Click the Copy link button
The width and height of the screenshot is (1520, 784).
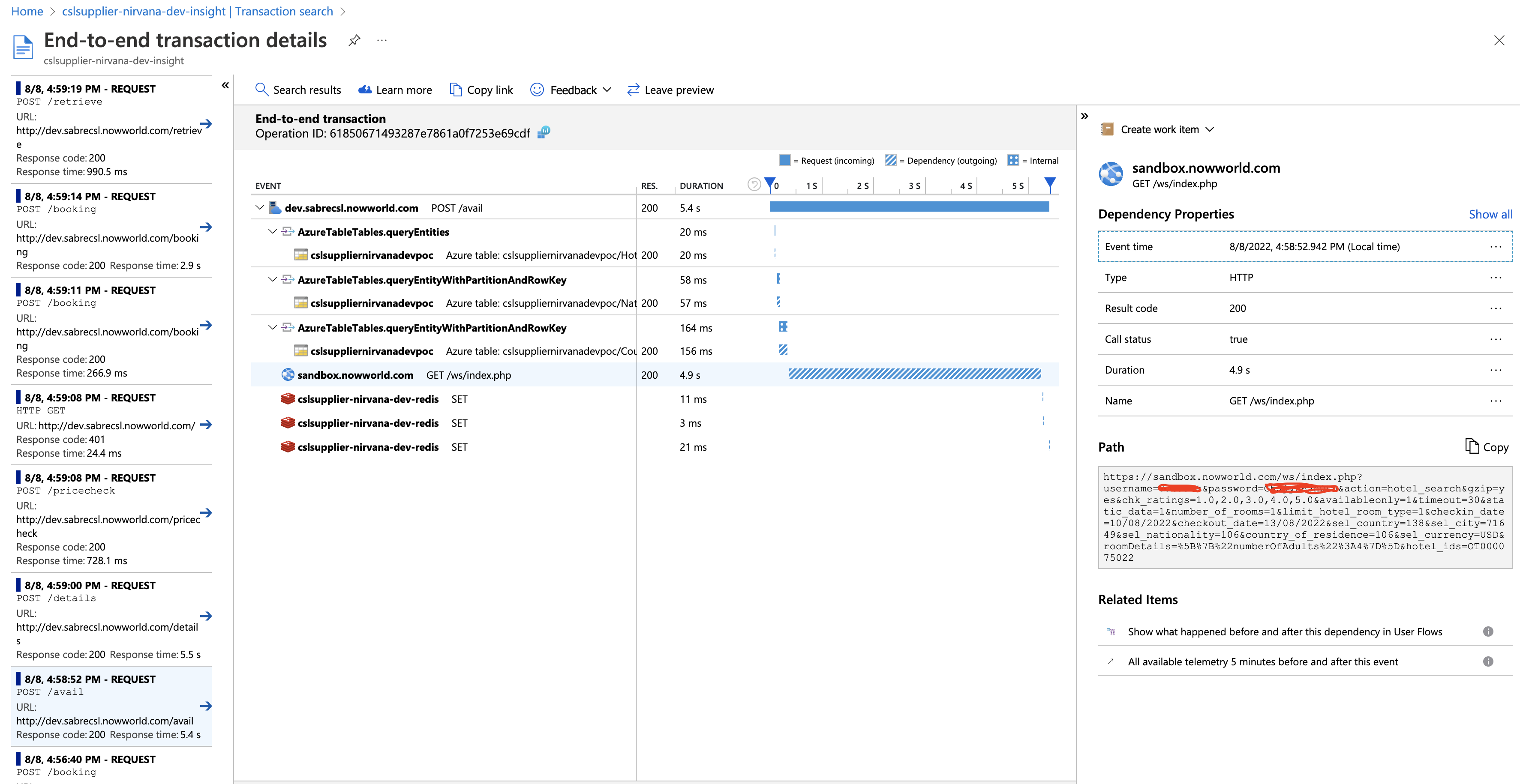[481, 90]
